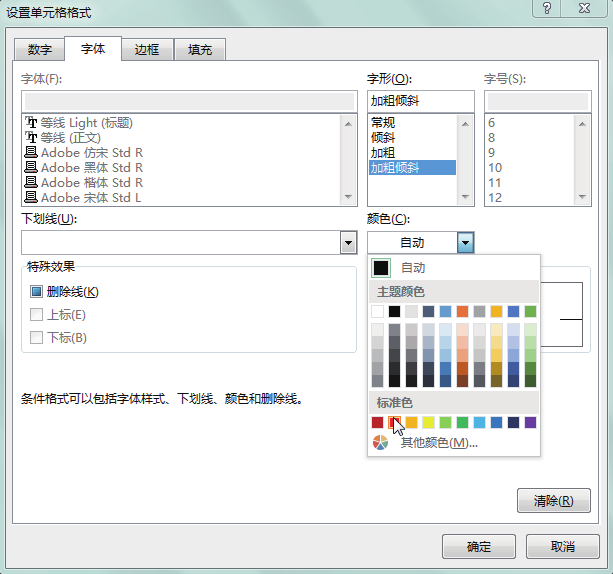
Task: Pick the light blue standard color
Action: tap(479, 422)
